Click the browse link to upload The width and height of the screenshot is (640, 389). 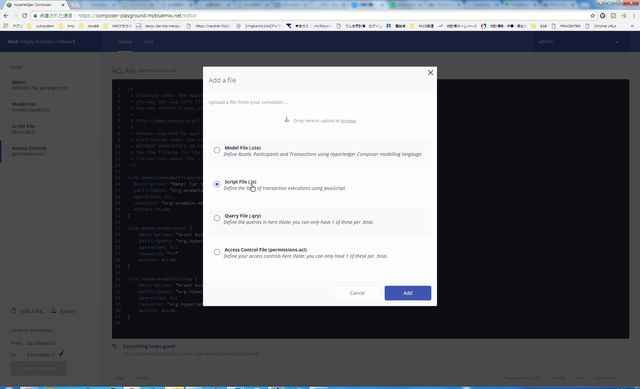(348, 121)
